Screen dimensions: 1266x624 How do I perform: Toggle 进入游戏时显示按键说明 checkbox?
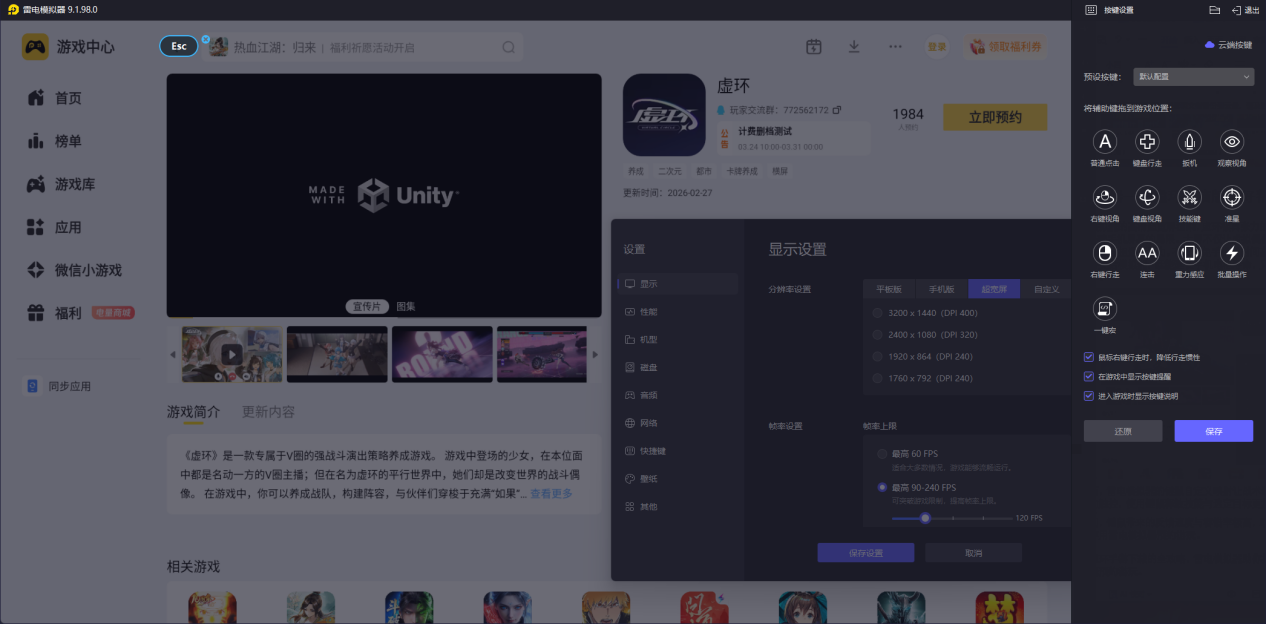click(x=1089, y=396)
